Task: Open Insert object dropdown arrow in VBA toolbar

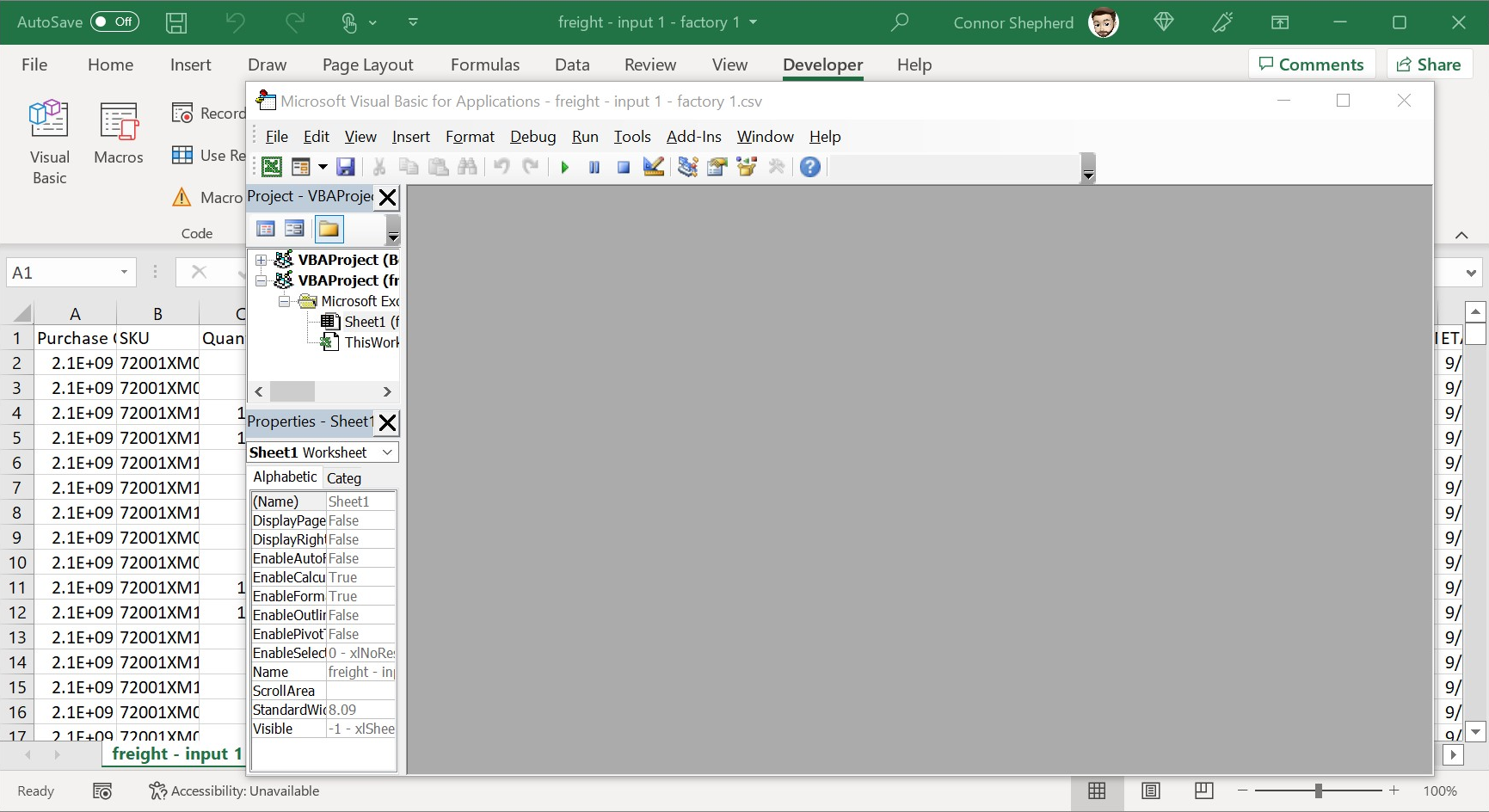Action: coord(323,167)
